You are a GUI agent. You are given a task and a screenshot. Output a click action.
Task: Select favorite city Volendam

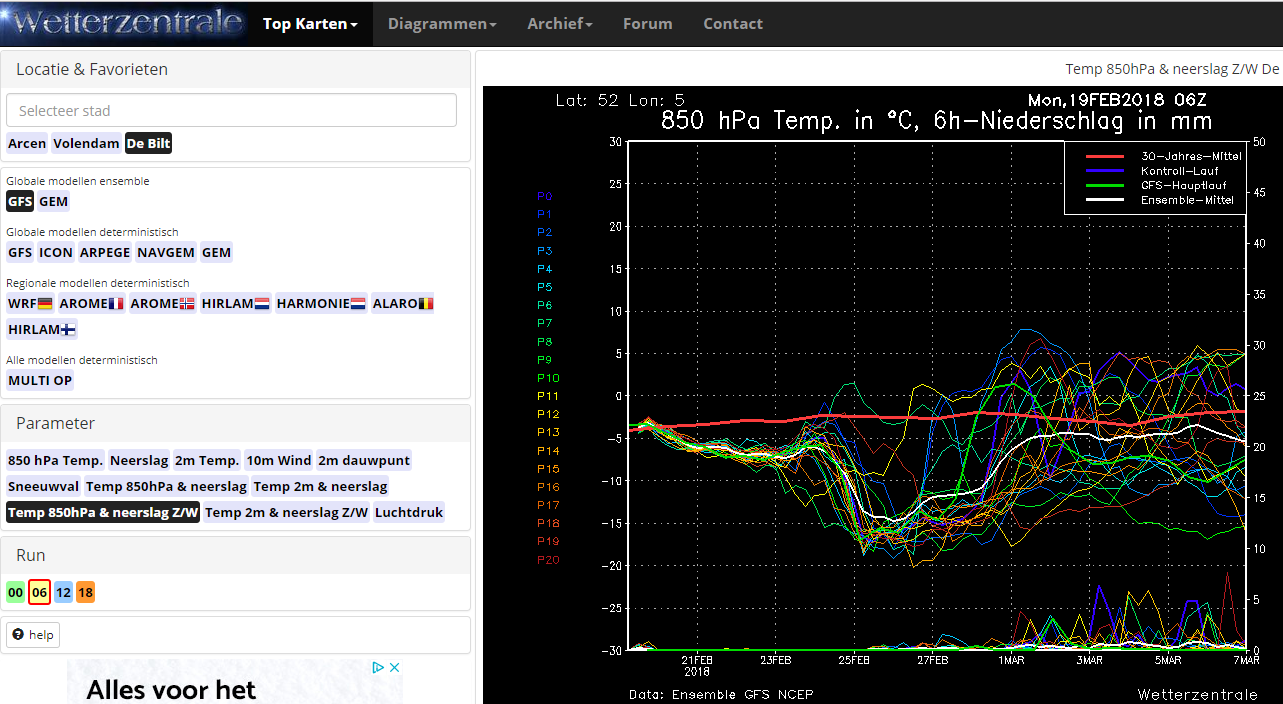coord(86,143)
